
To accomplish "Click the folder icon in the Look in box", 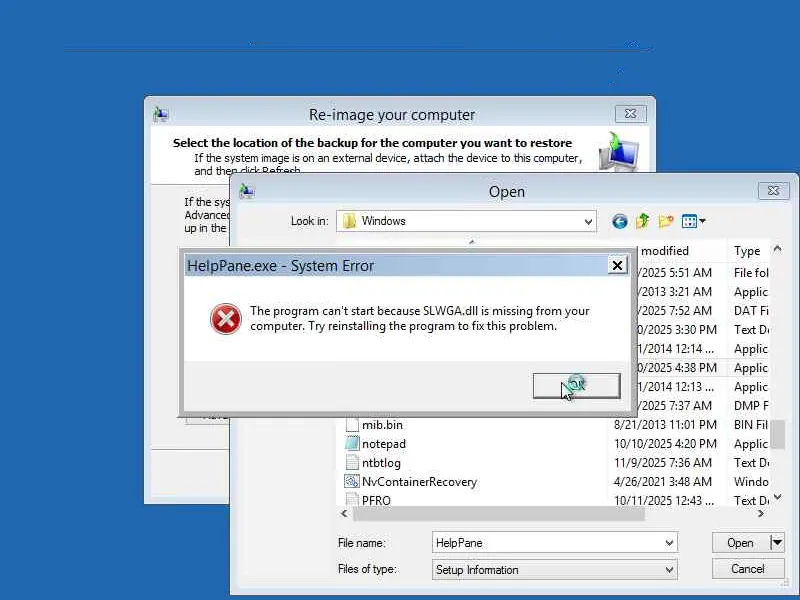I will [x=349, y=221].
